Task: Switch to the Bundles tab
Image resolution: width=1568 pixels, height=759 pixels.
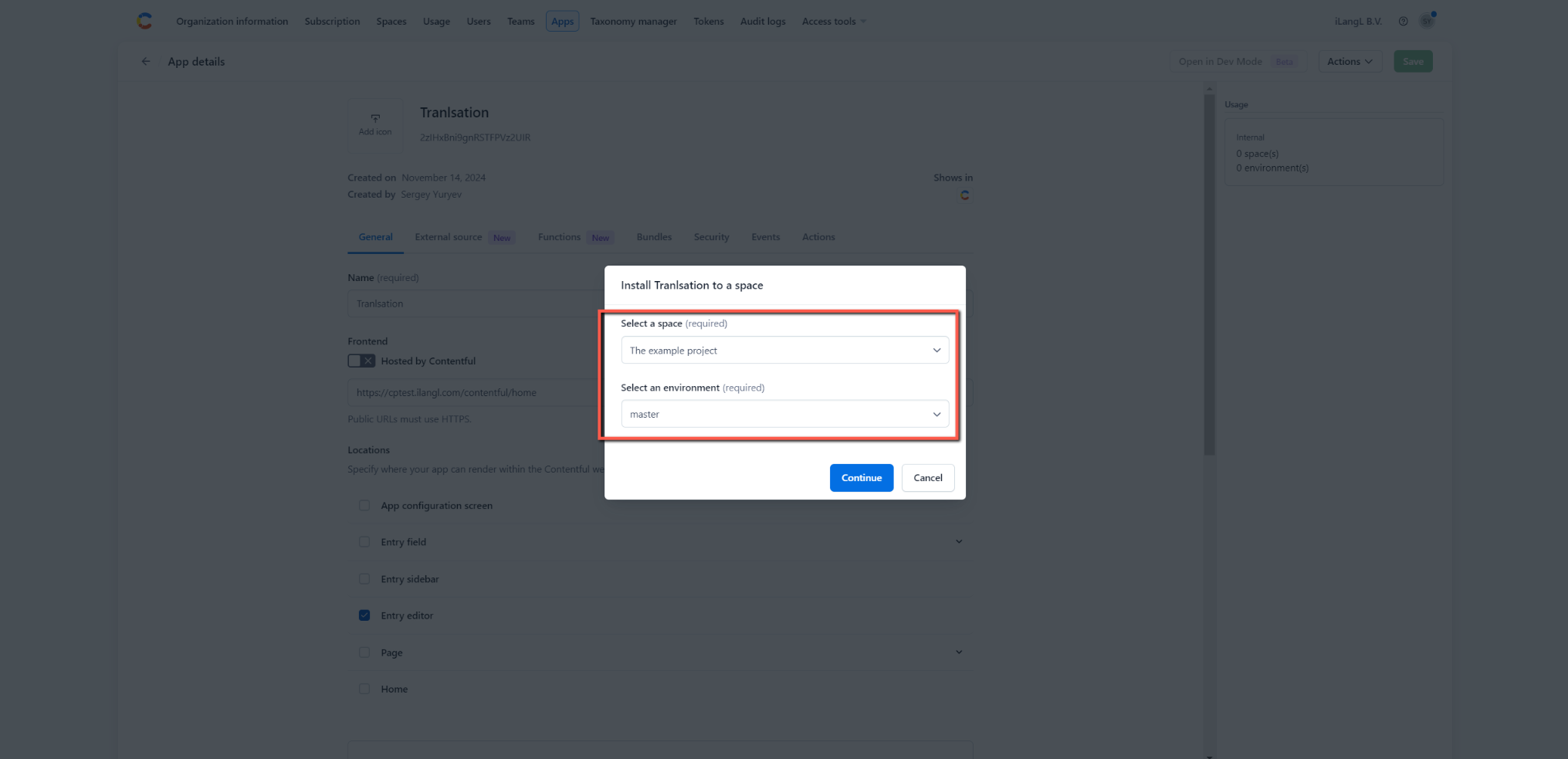Action: click(x=654, y=237)
